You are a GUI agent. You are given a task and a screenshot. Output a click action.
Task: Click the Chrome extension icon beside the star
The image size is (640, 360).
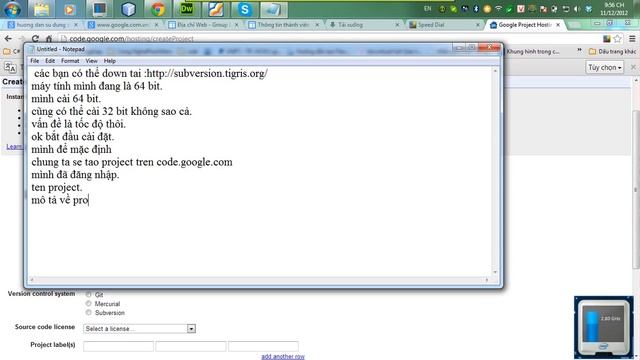coord(607,39)
